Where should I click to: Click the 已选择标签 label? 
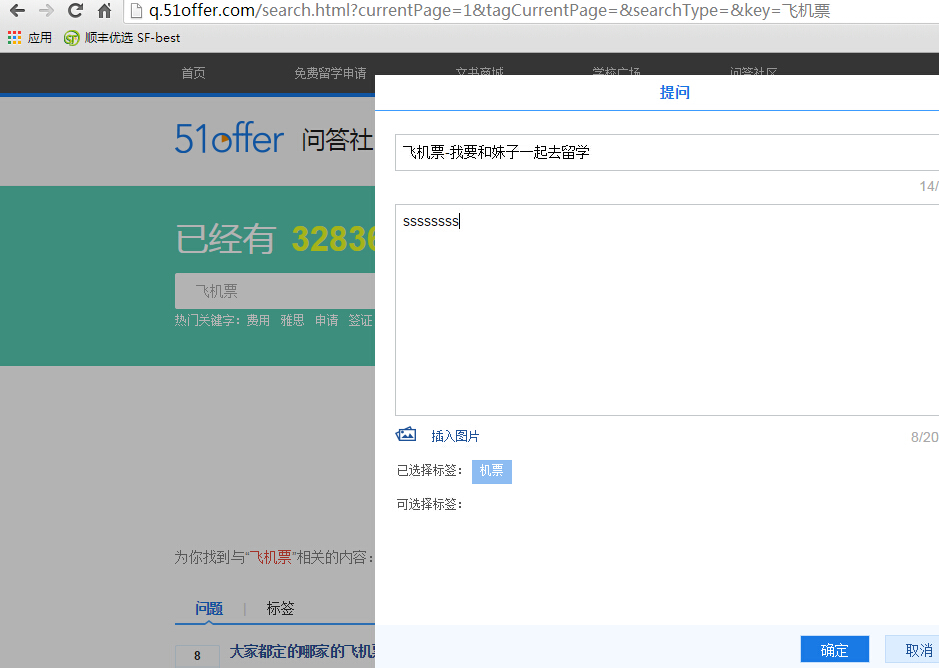coord(429,471)
